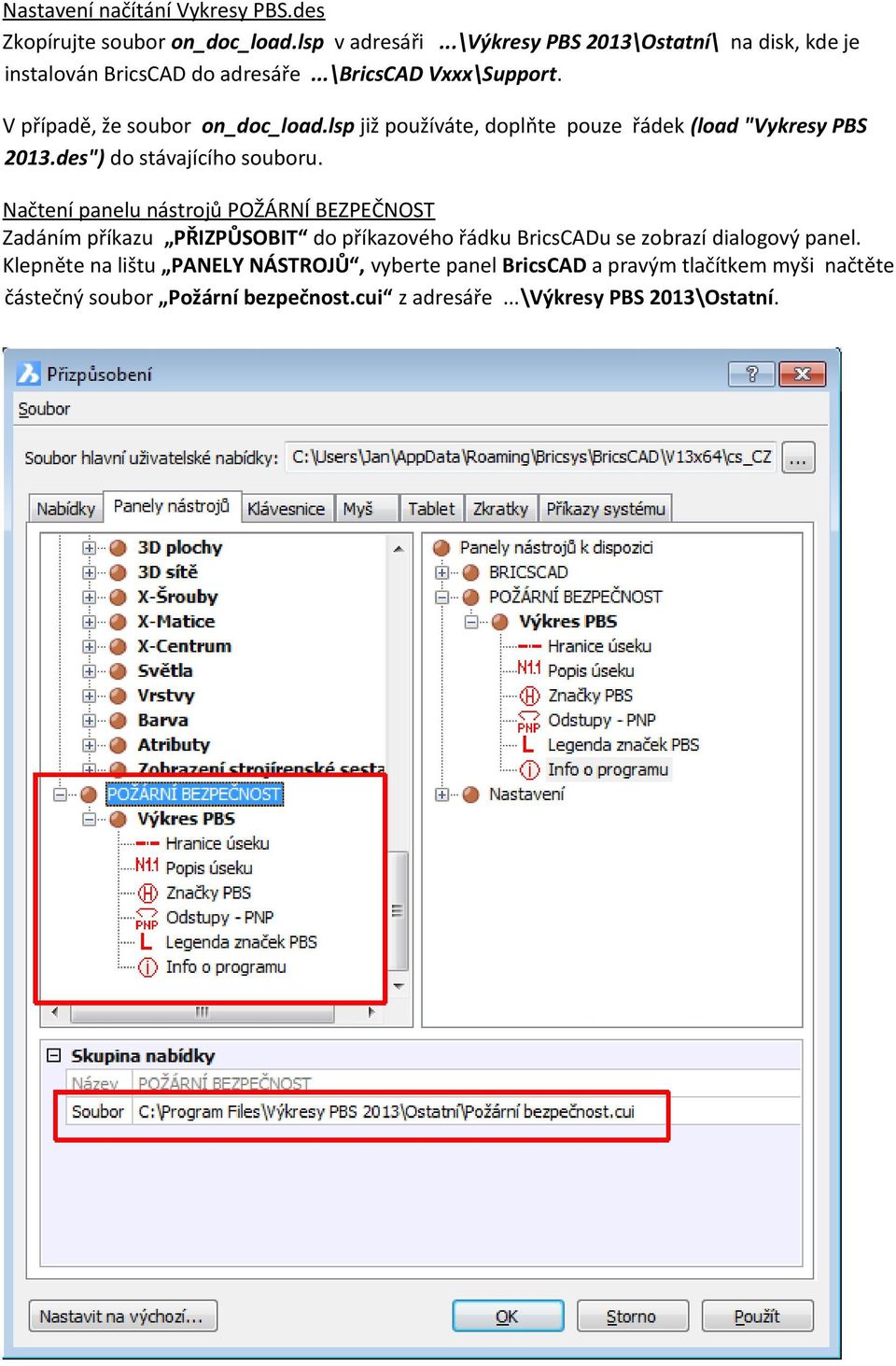Collapse POŽÁRNÍ BEZPEČNOST in available toolbars tree

[x=441, y=598]
